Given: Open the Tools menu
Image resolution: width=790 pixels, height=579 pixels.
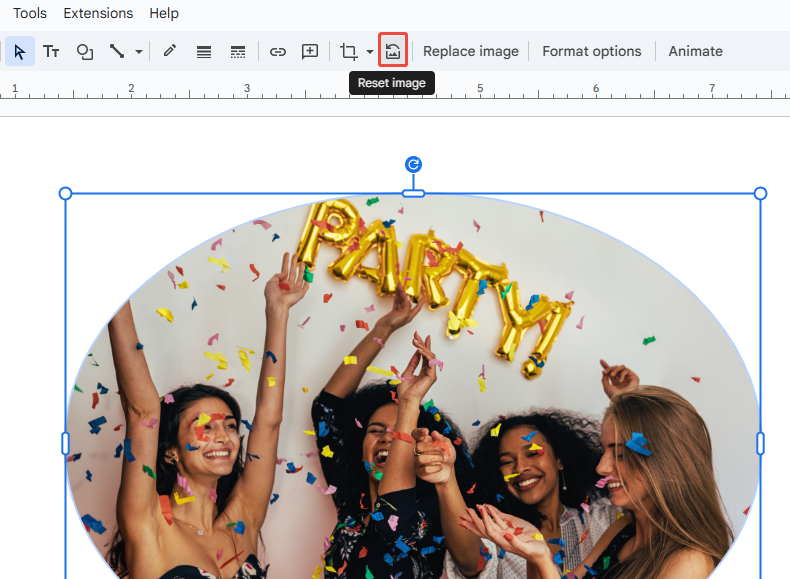Looking at the screenshot, I should click(x=30, y=13).
